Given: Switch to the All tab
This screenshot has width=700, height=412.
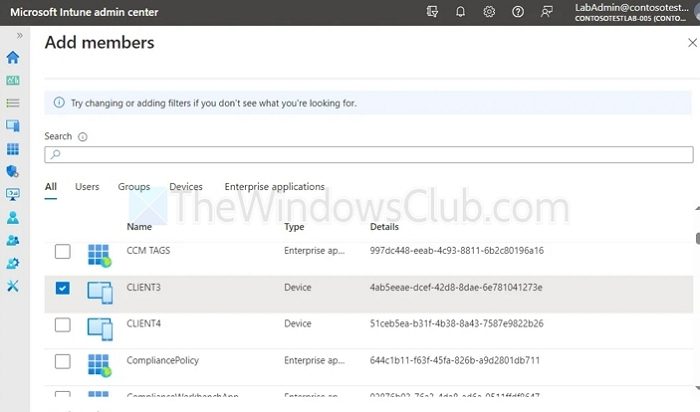Looking at the screenshot, I should point(51,187).
